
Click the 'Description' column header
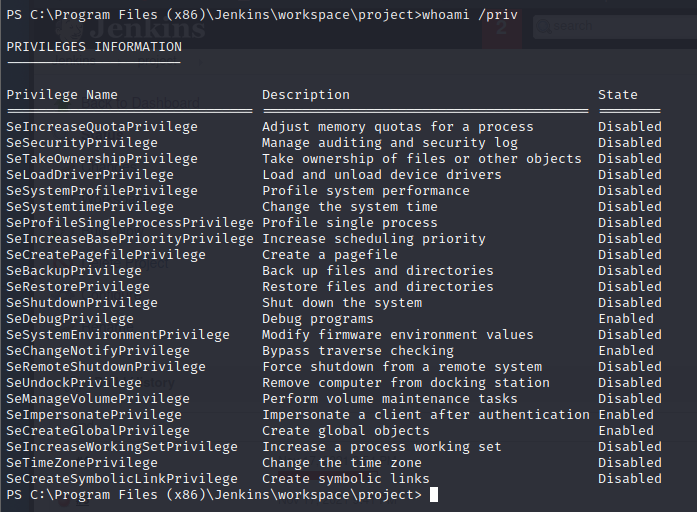(x=306, y=95)
